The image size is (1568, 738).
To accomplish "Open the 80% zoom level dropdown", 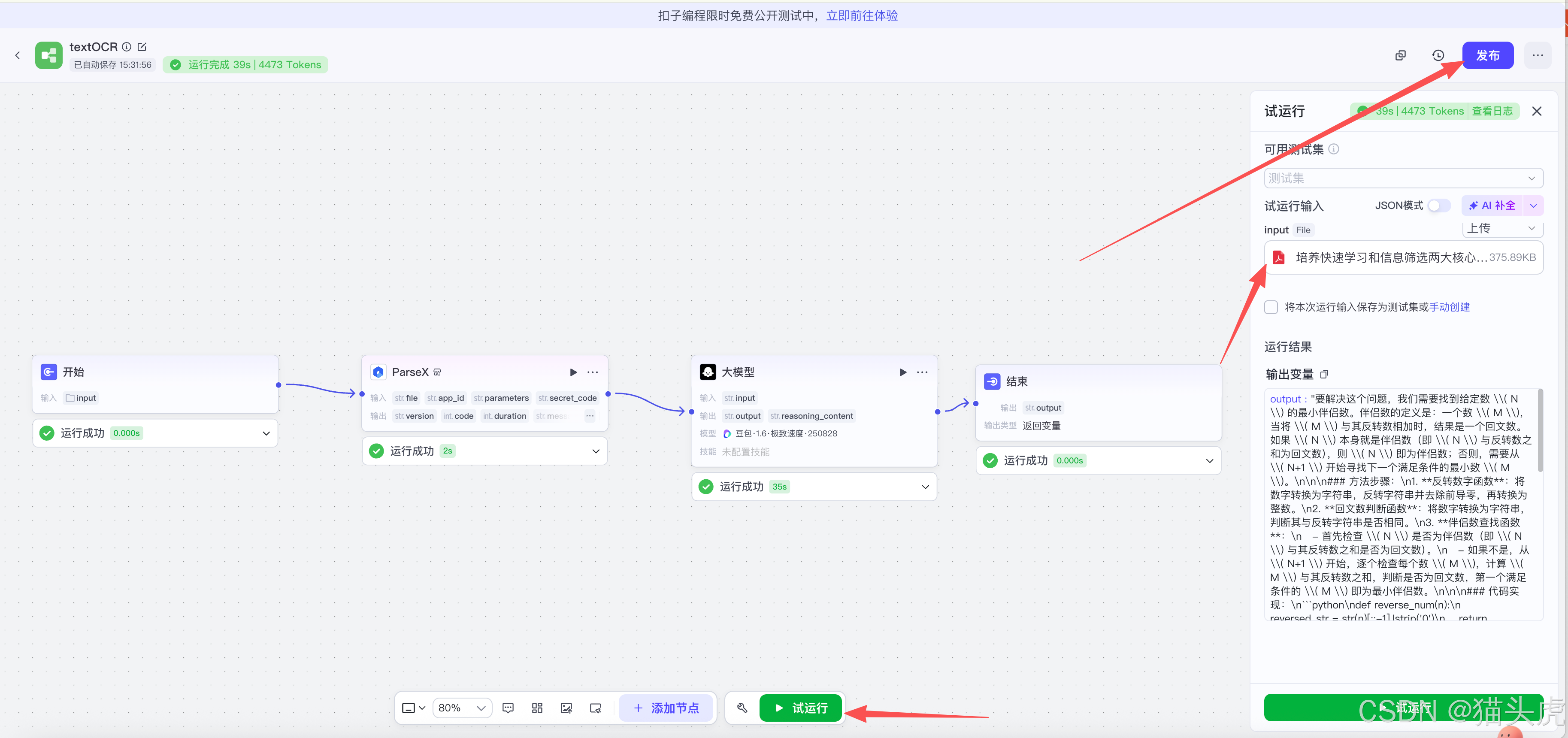I will click(x=462, y=708).
